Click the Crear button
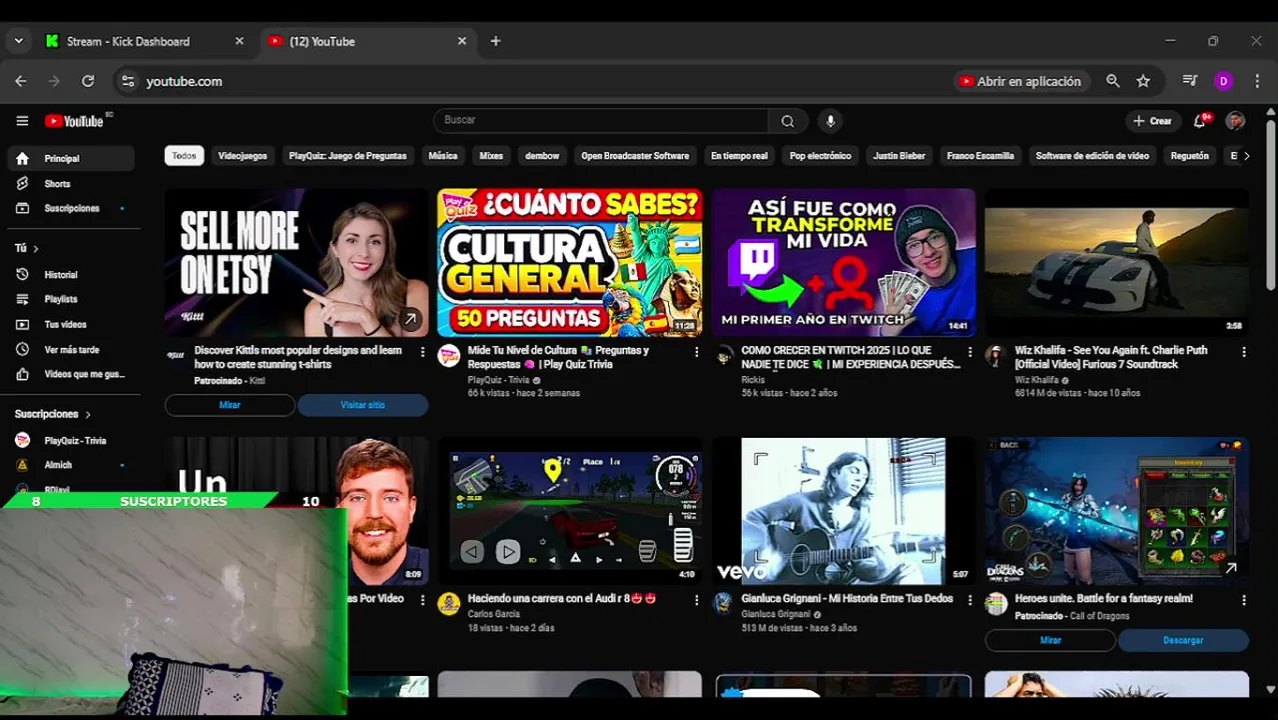This screenshot has width=1278, height=720. pos(1151,121)
